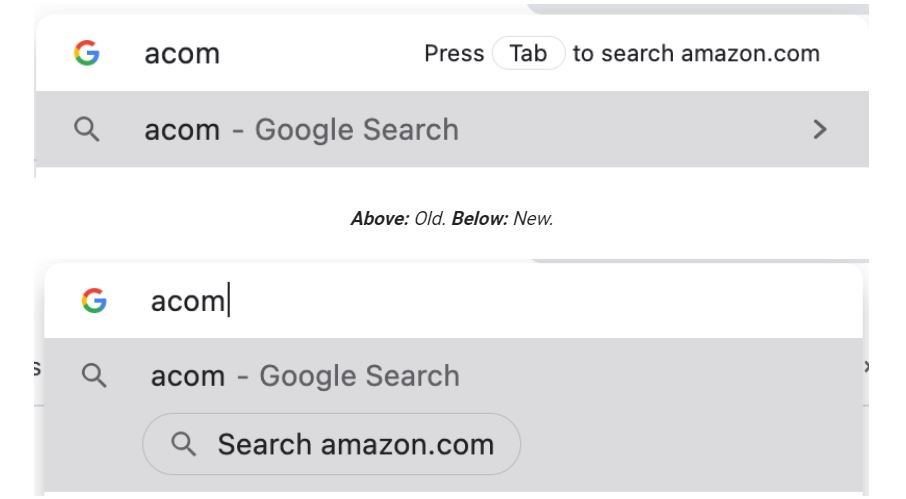Click the "Google Search" words in new suggestion
This screenshot has width=906, height=499.
360,376
